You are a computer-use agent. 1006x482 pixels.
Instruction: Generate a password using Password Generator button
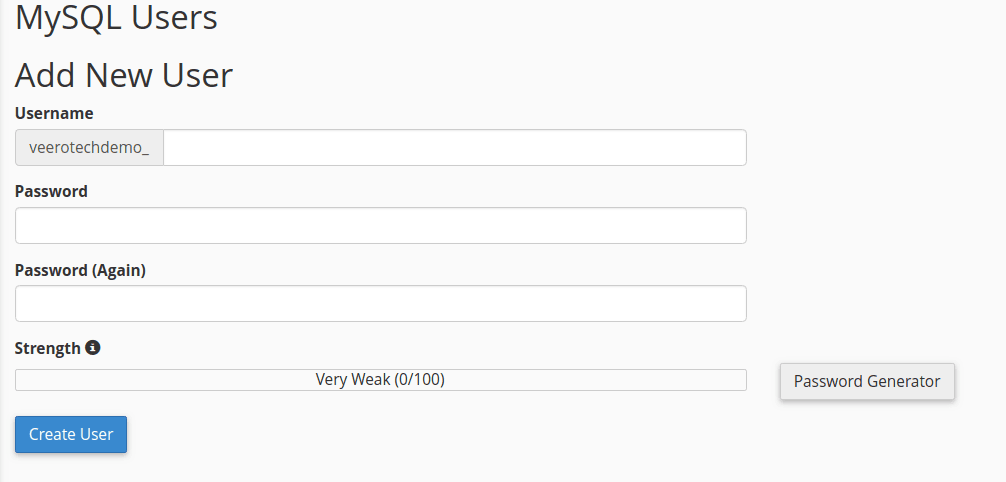click(867, 381)
